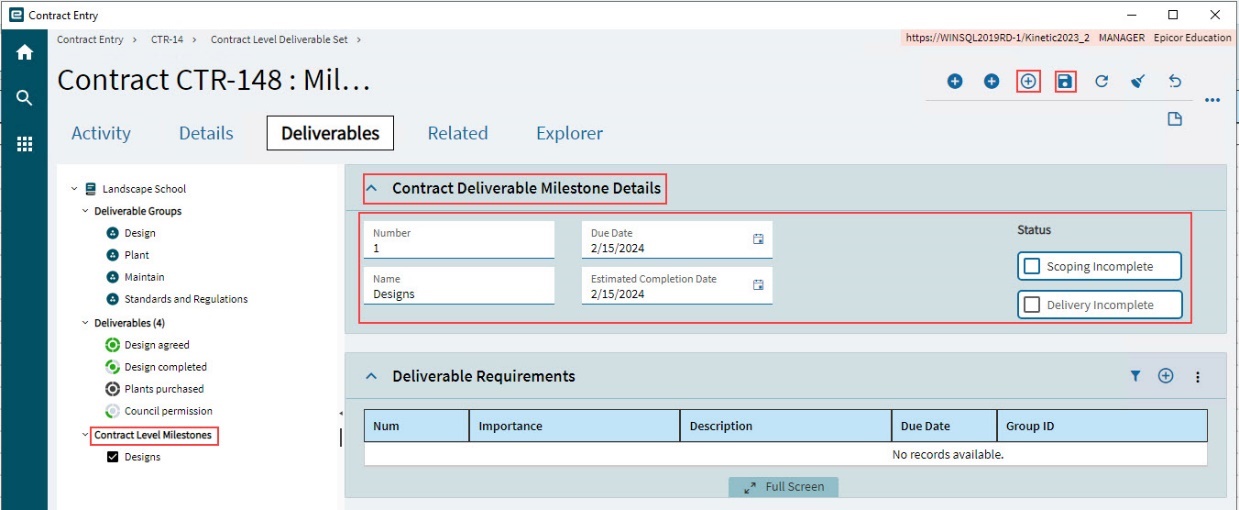Select Standards and Regulations tree item

pyautogui.click(x=186, y=299)
